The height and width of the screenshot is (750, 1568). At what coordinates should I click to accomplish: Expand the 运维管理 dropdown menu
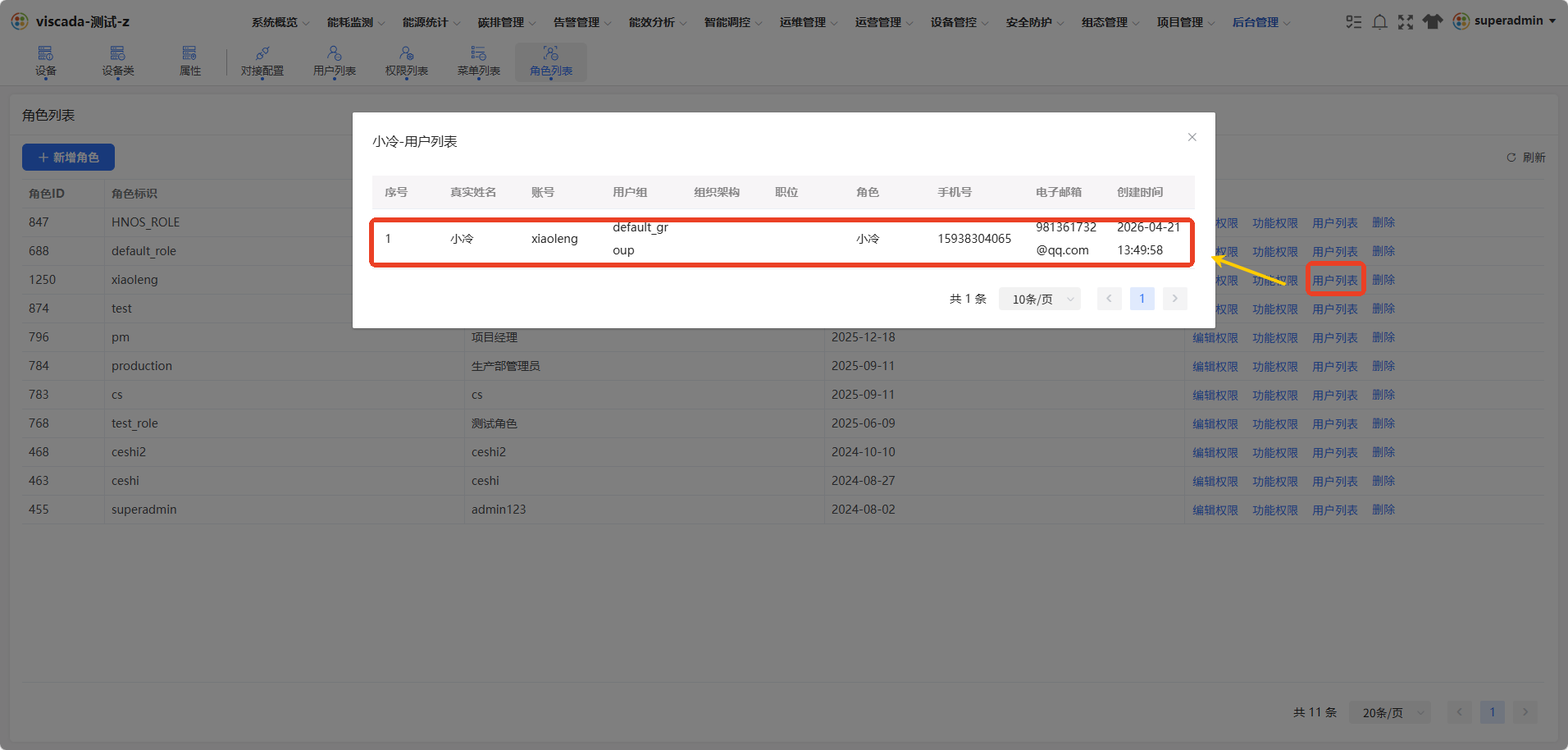pyautogui.click(x=809, y=22)
